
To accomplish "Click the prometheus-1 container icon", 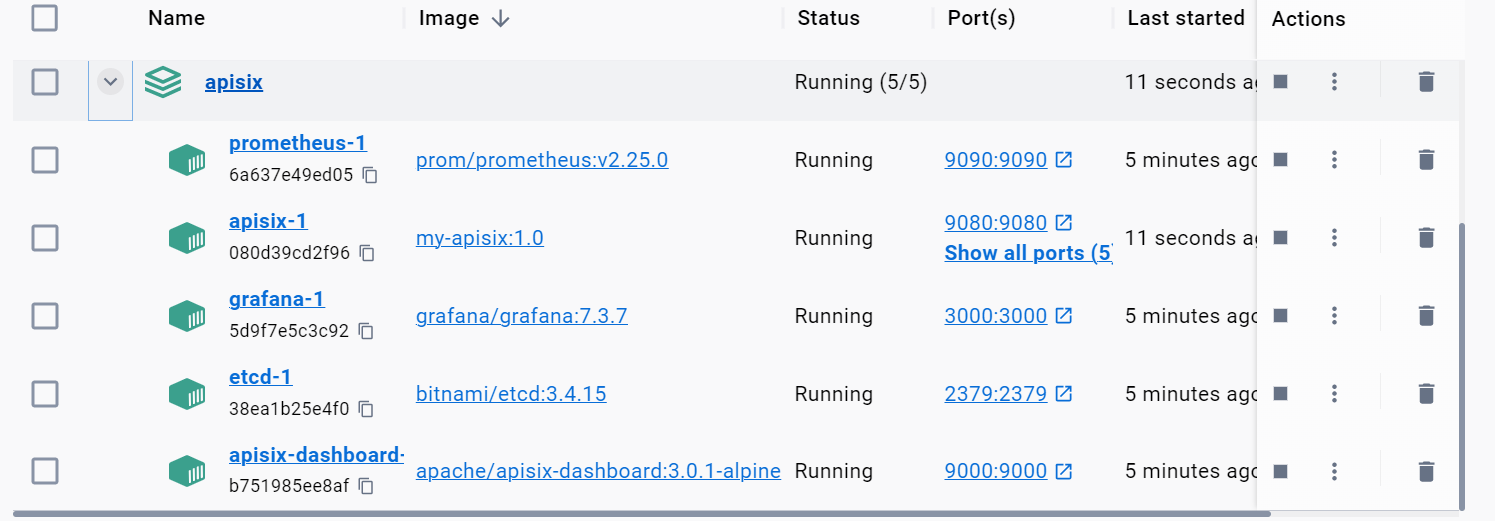I will click(x=187, y=160).
